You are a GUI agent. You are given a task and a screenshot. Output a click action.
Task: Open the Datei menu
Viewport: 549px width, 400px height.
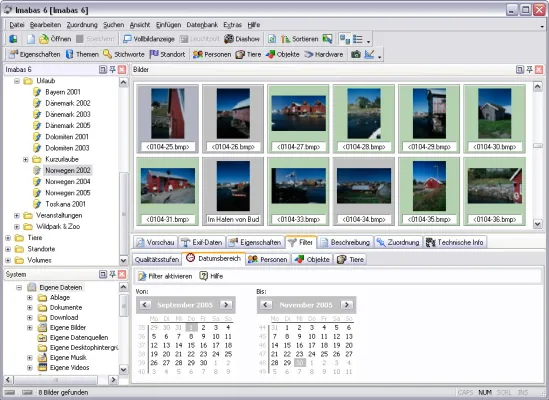[17, 25]
